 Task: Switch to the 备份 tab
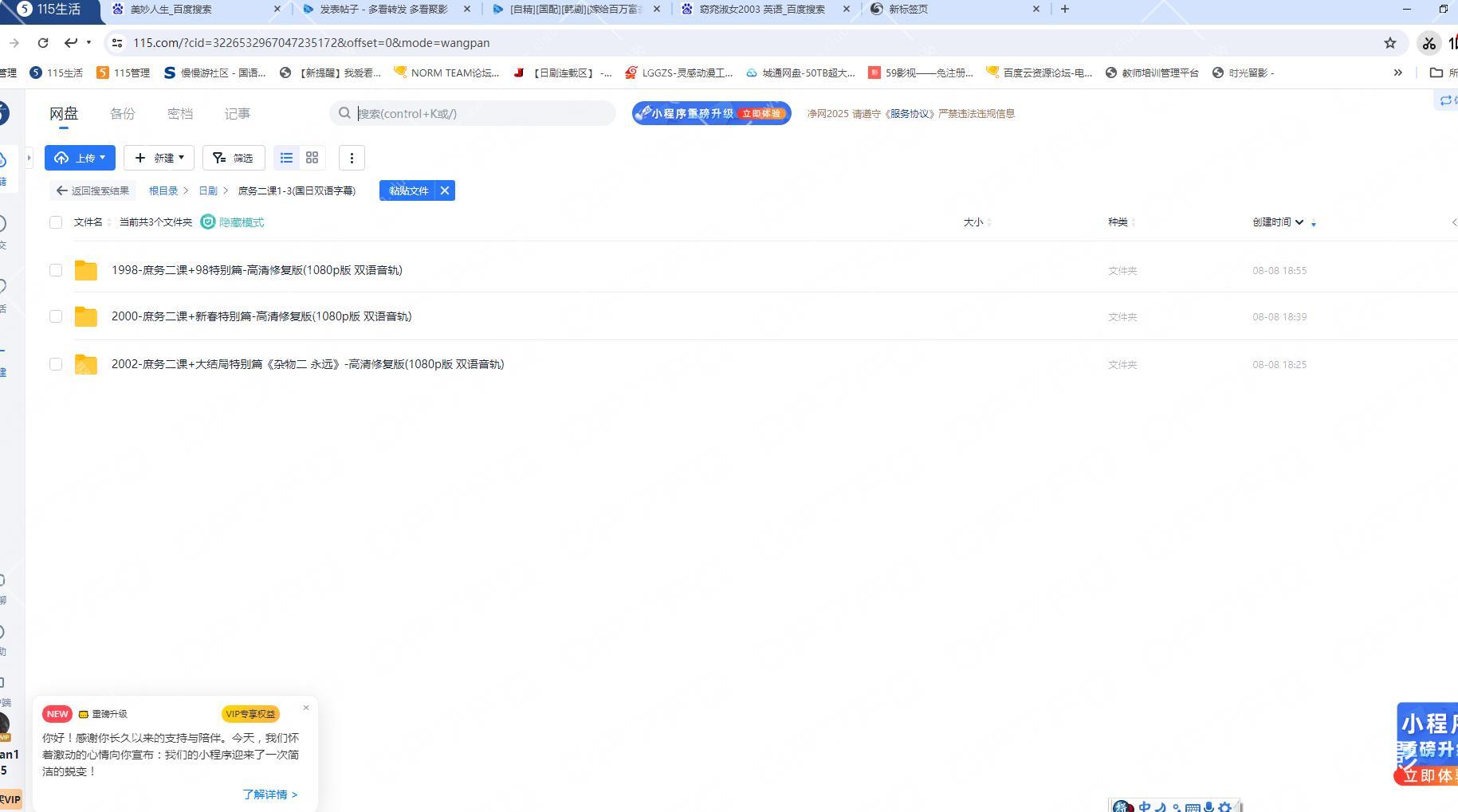[x=122, y=113]
